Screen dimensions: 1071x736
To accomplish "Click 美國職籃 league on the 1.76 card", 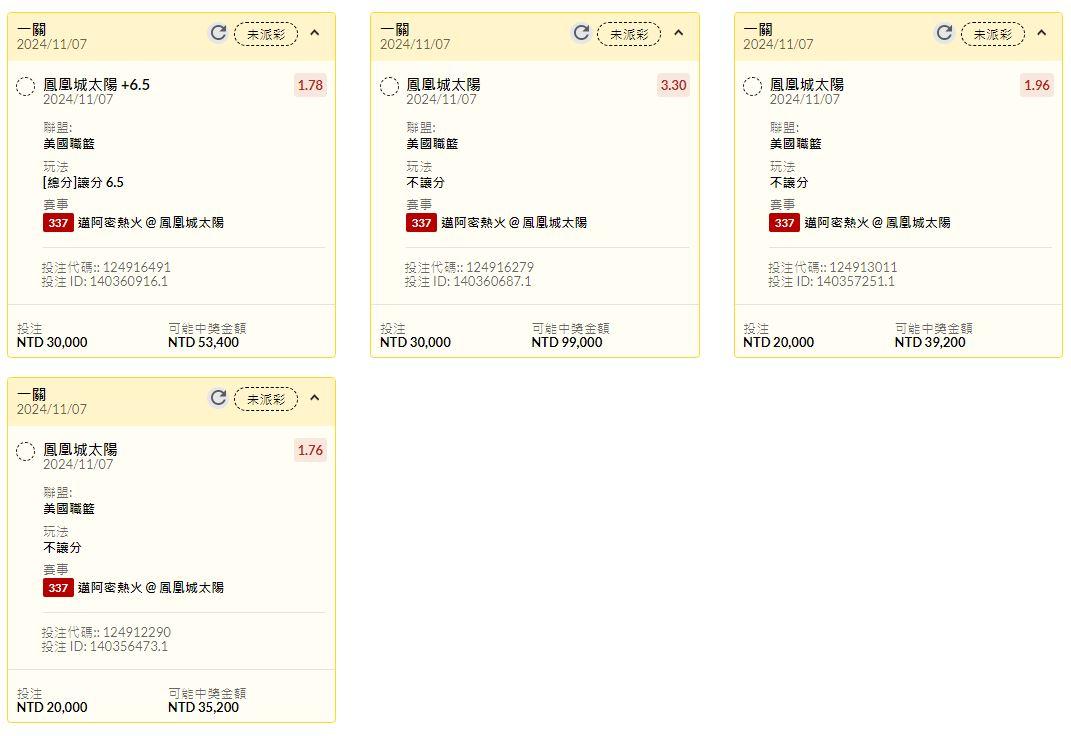I will [x=69, y=509].
